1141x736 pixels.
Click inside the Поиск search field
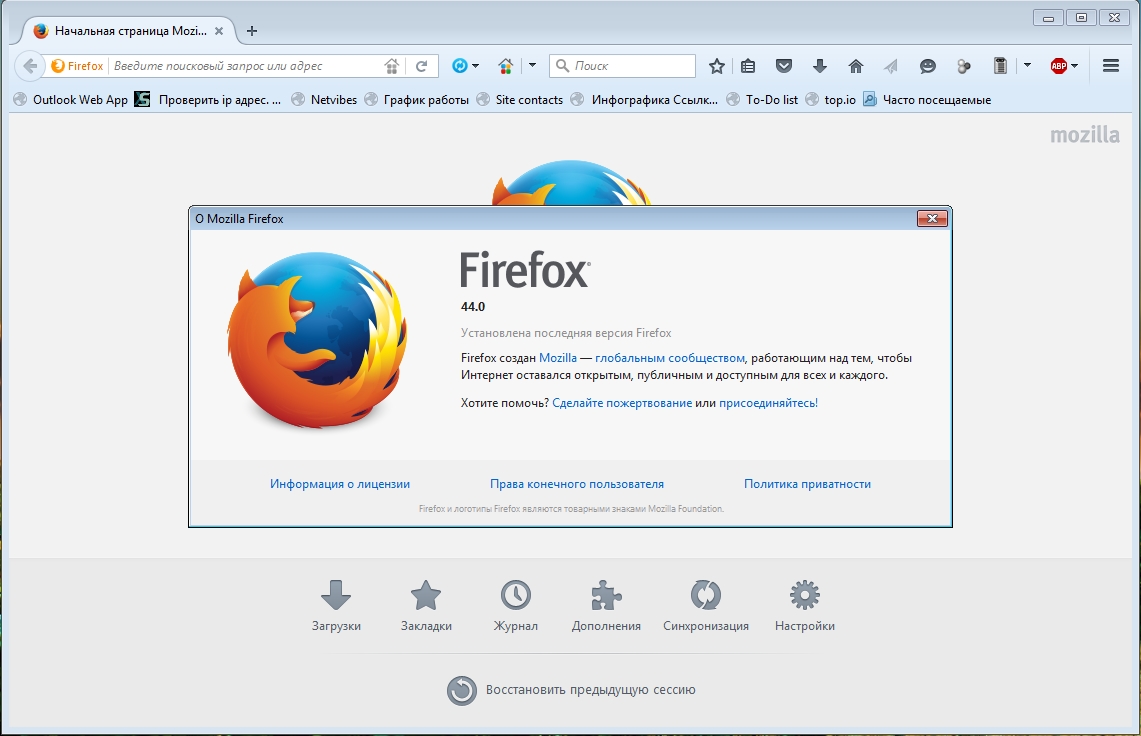(623, 66)
